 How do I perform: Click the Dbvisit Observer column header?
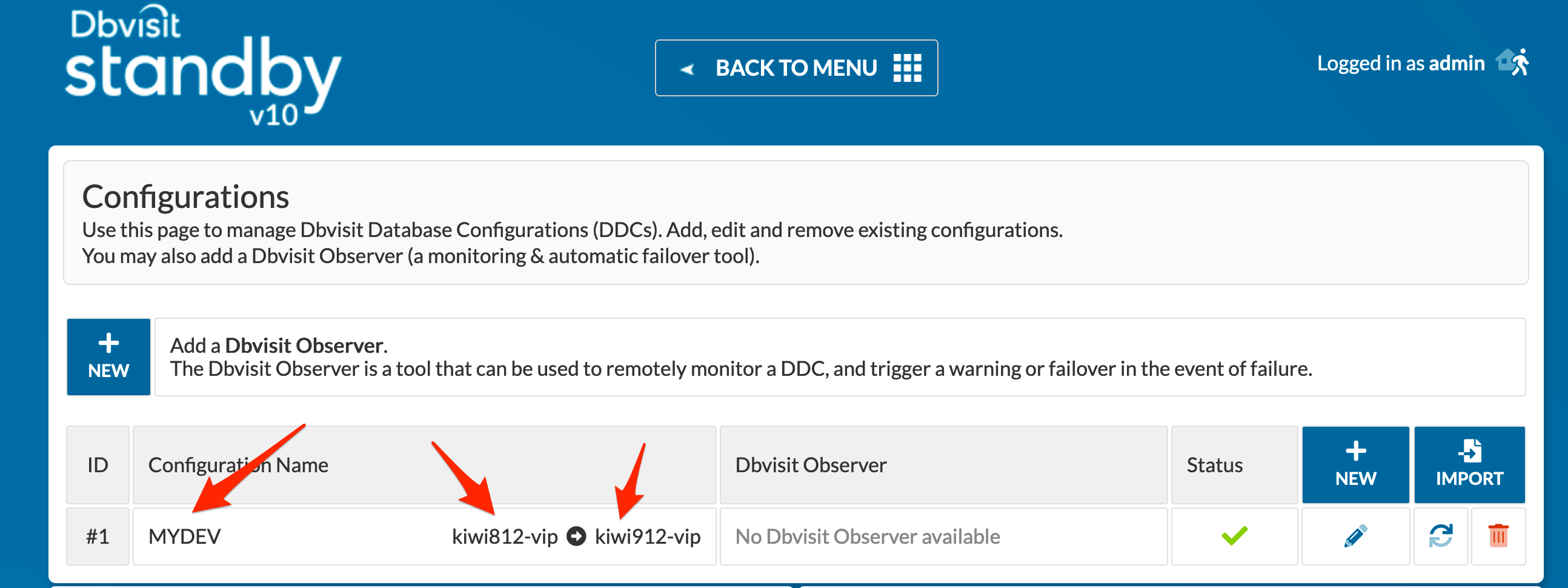pyautogui.click(x=810, y=465)
